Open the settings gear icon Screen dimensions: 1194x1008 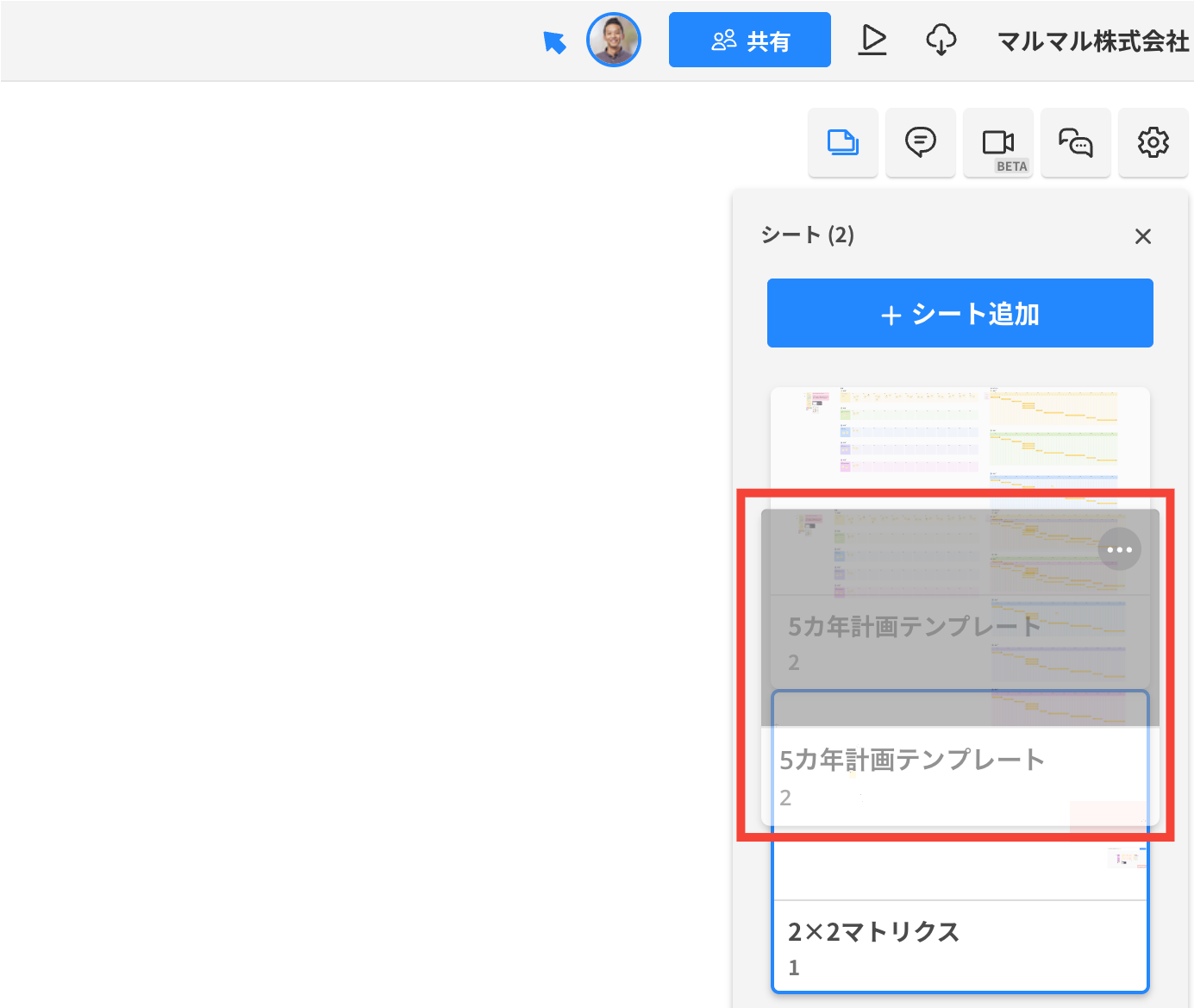point(1153,142)
